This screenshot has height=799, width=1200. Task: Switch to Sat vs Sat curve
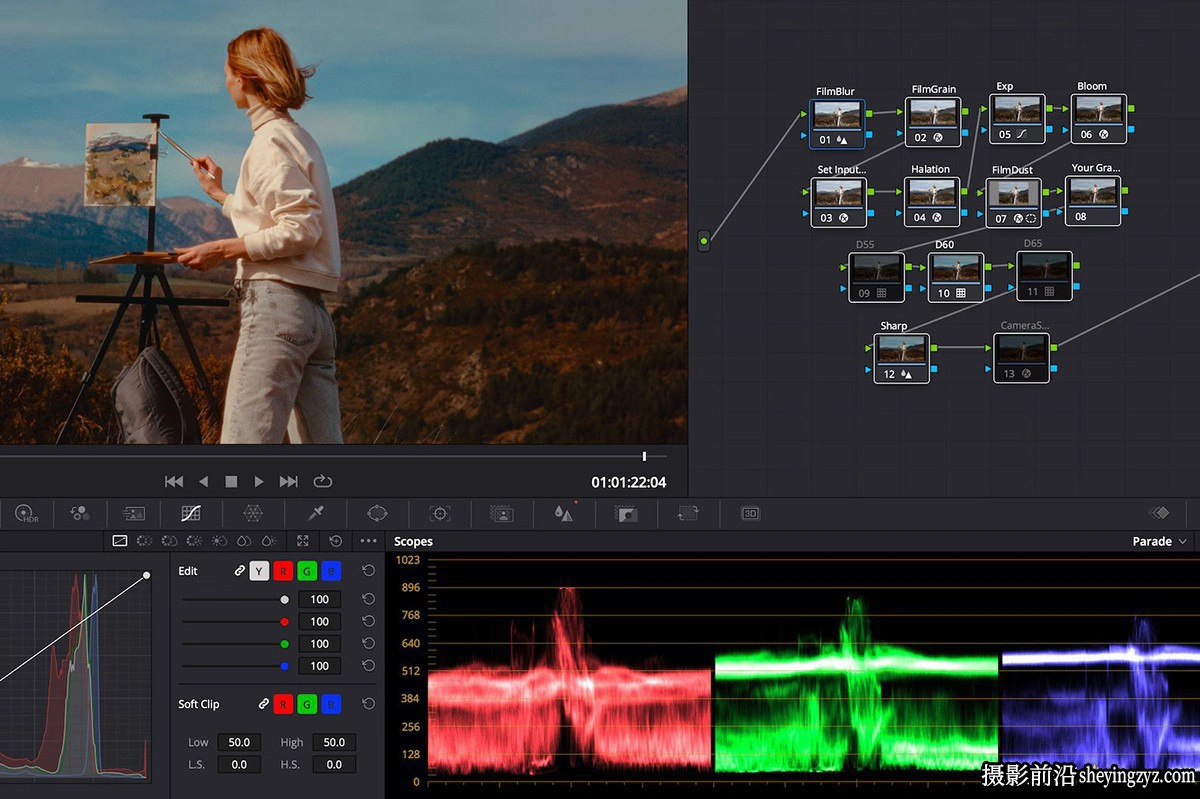[244, 541]
